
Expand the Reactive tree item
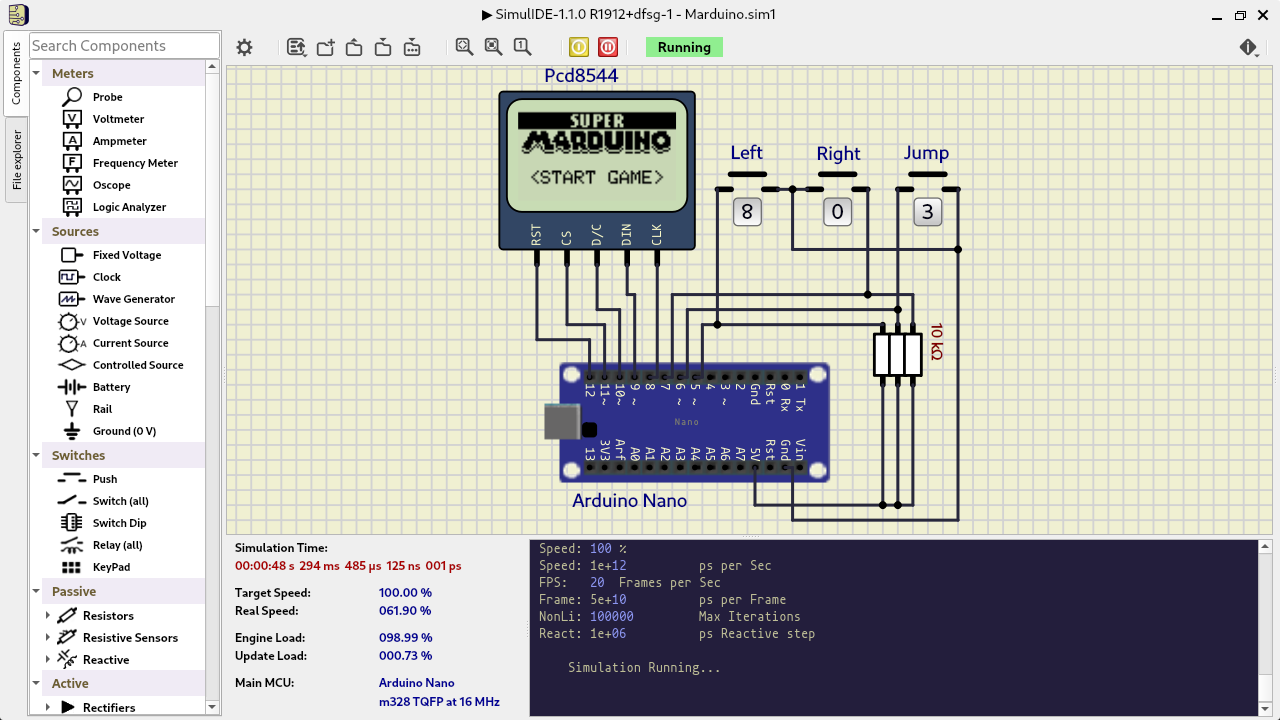[x=47, y=660]
